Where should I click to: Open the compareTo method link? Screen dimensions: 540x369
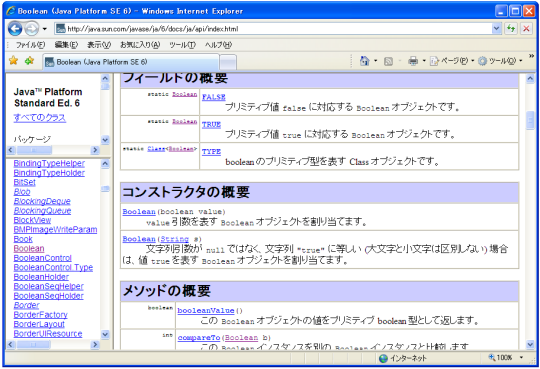click(199, 338)
